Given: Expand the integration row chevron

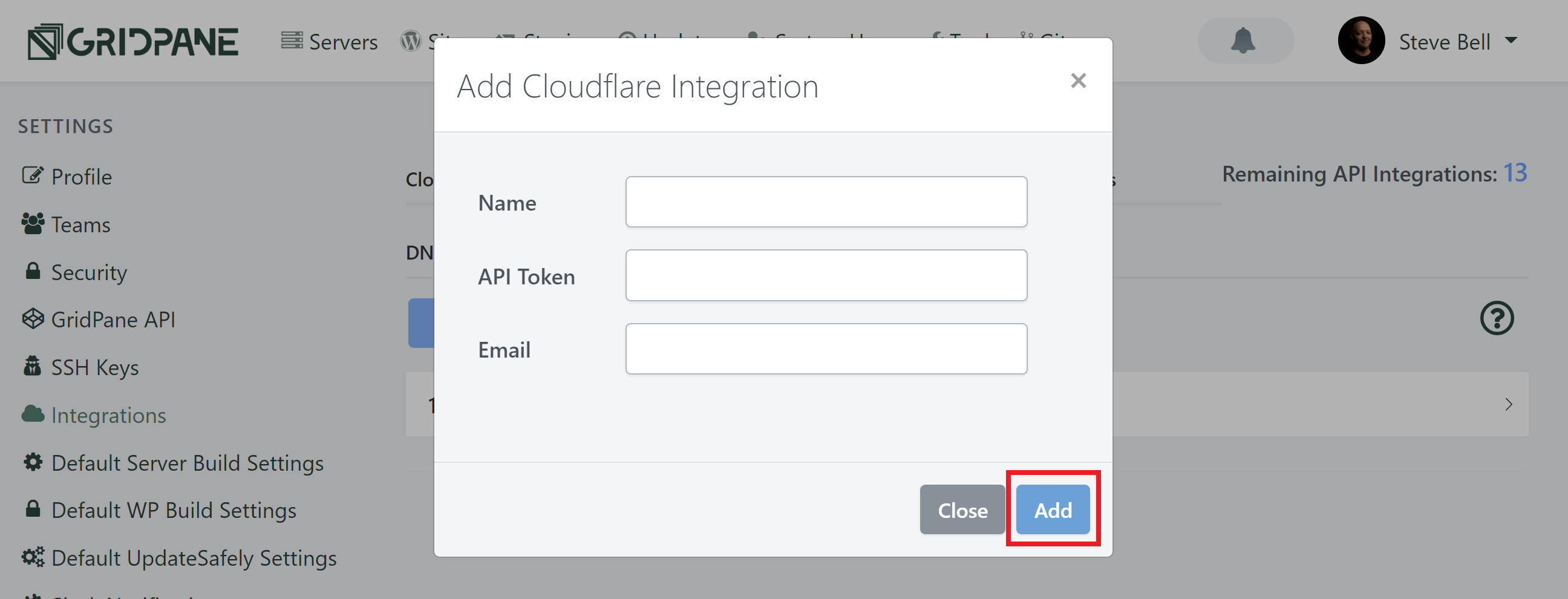Looking at the screenshot, I should pos(1508,404).
